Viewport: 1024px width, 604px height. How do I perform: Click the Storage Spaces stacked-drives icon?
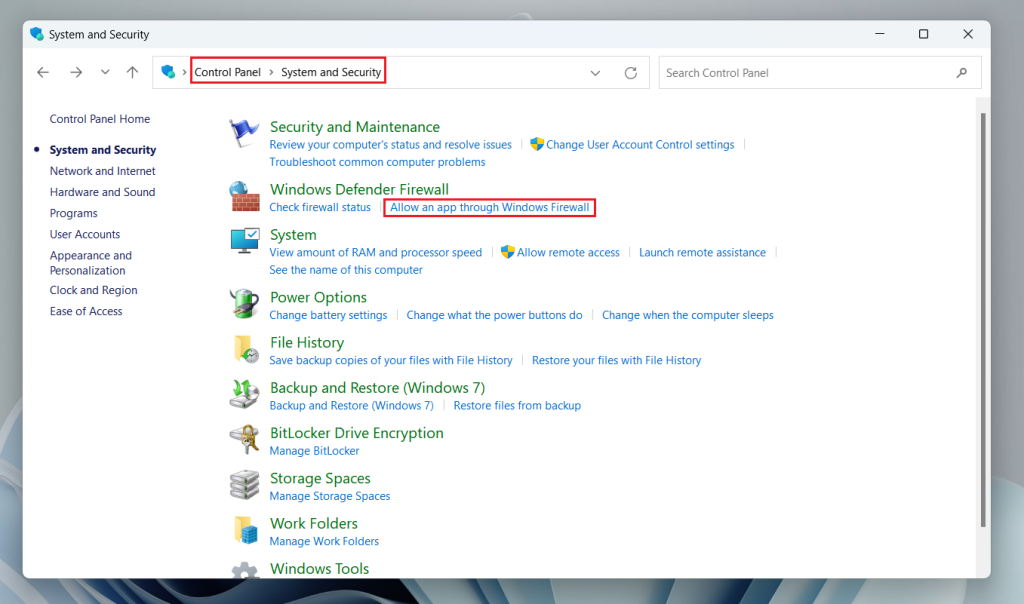tap(243, 485)
